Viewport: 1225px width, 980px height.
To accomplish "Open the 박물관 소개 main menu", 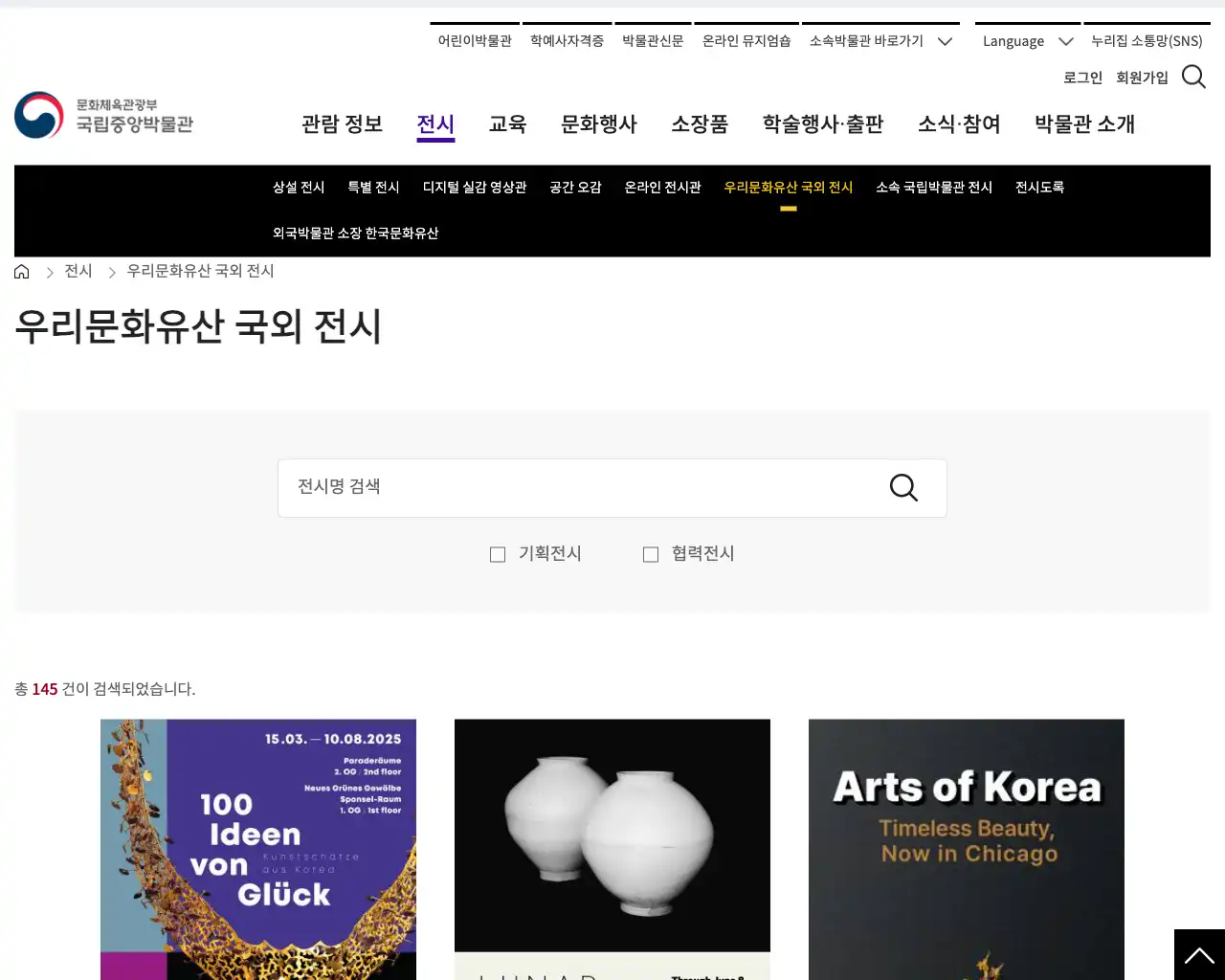I will (1084, 124).
